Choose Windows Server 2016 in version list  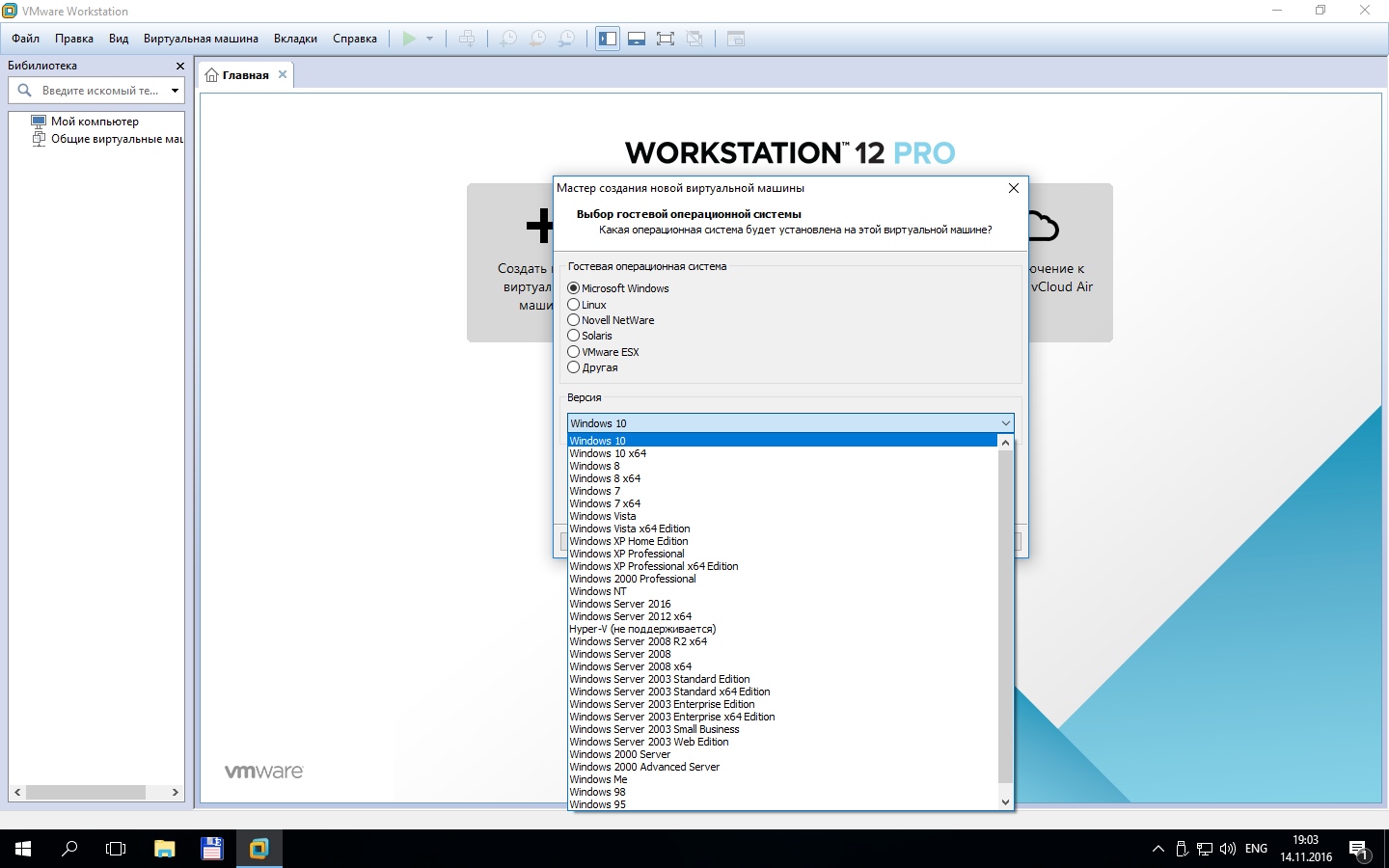point(620,604)
